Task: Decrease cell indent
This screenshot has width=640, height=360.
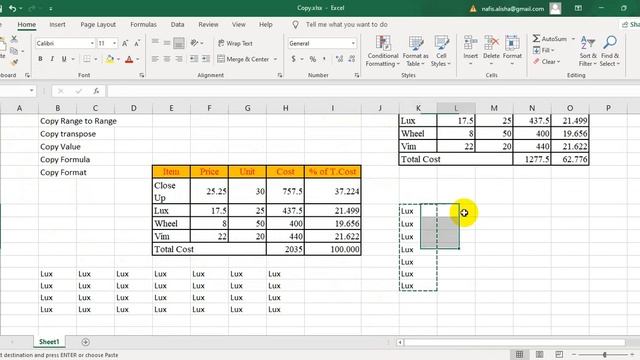Action: click(194, 59)
